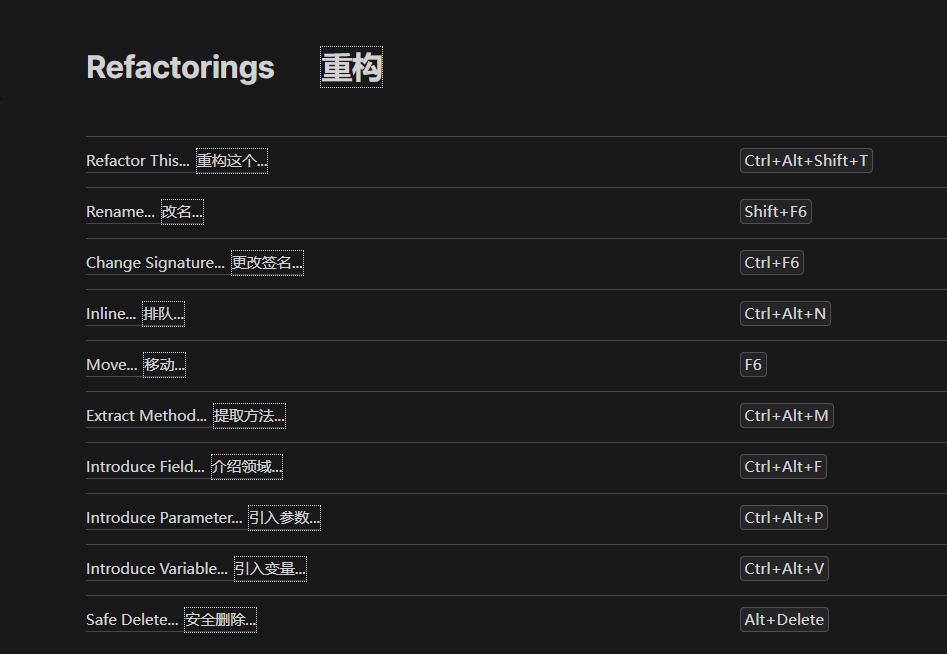The width and height of the screenshot is (947, 654).
Task: Open the Safe Delete... entry
Action: [x=132, y=620]
